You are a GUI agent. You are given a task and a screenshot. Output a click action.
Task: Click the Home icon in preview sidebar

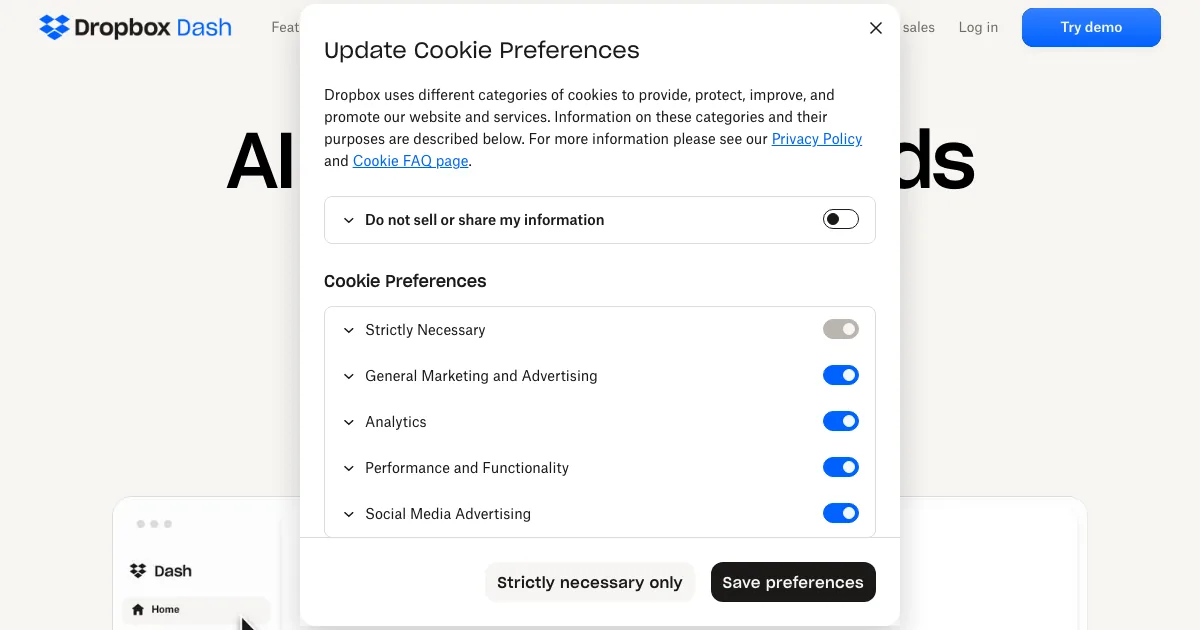138,609
